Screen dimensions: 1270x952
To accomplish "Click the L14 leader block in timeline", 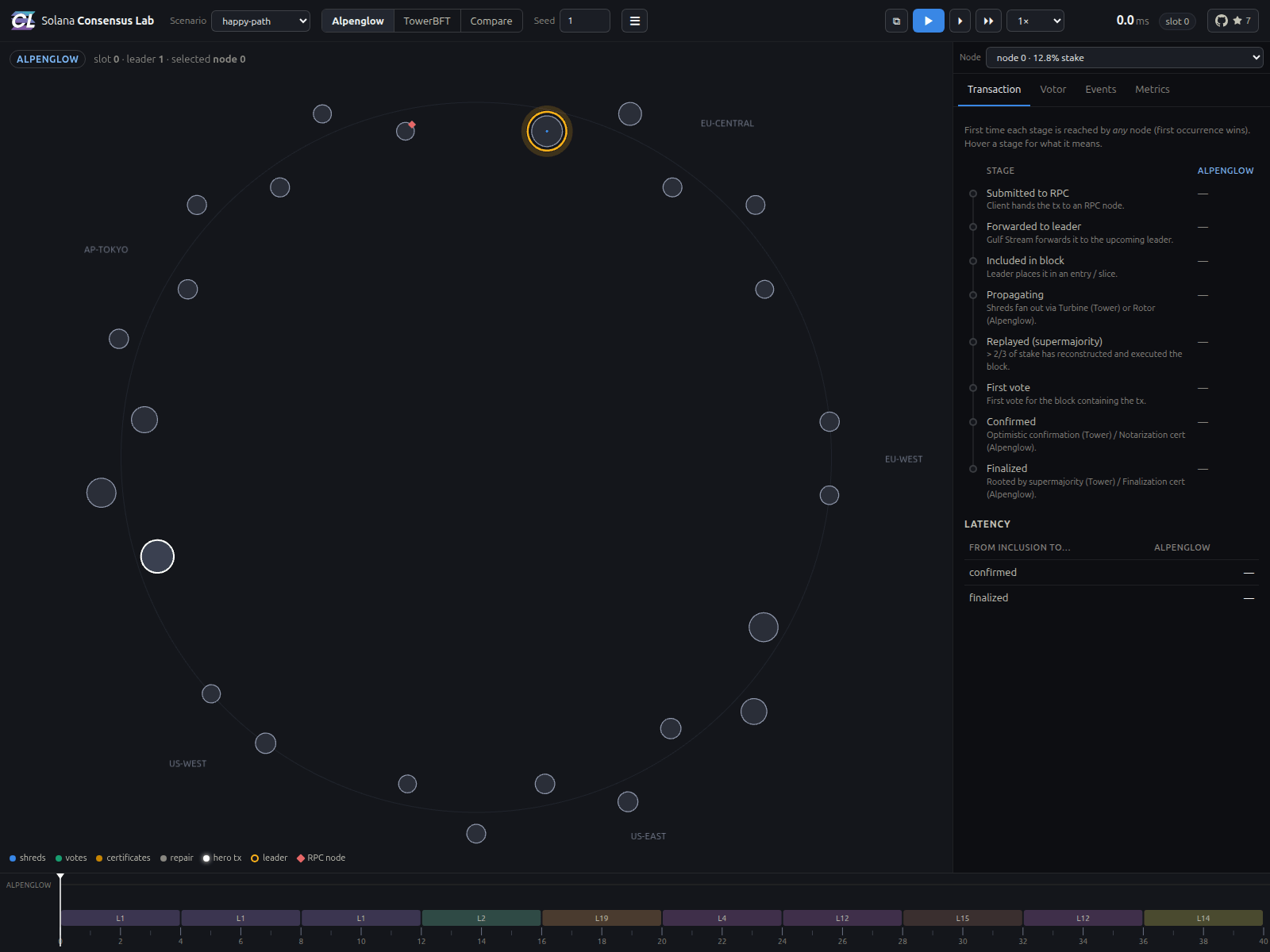I will point(1203,918).
